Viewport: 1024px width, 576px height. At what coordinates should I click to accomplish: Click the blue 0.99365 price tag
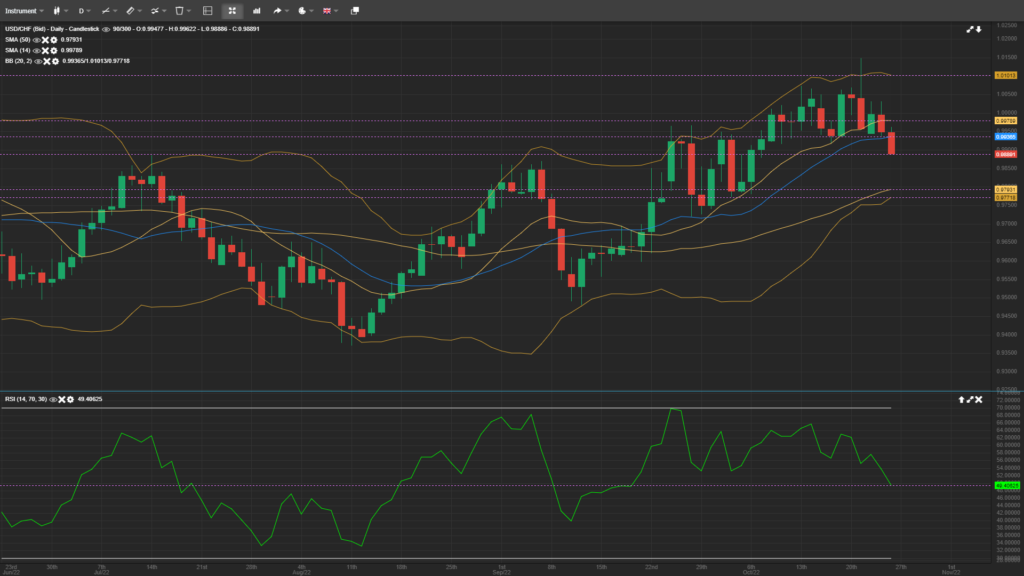1006,136
